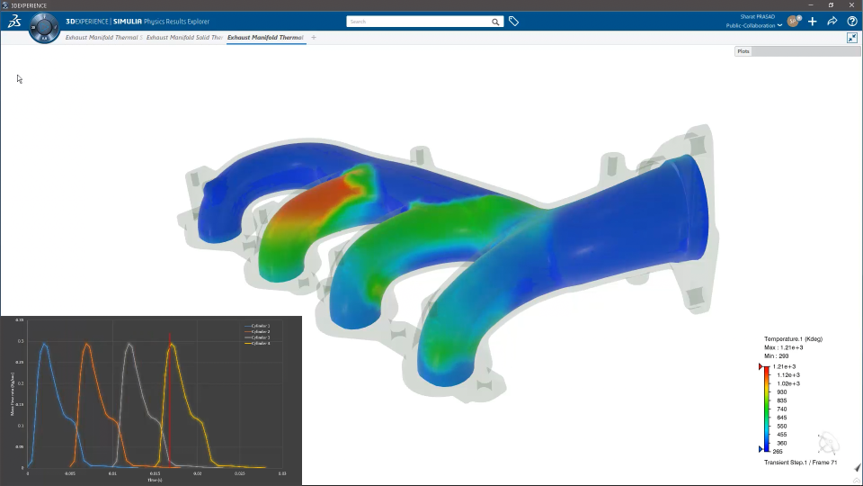Expand the corner arrow at bottom right
The width and height of the screenshot is (863, 486).
(x=856, y=468)
